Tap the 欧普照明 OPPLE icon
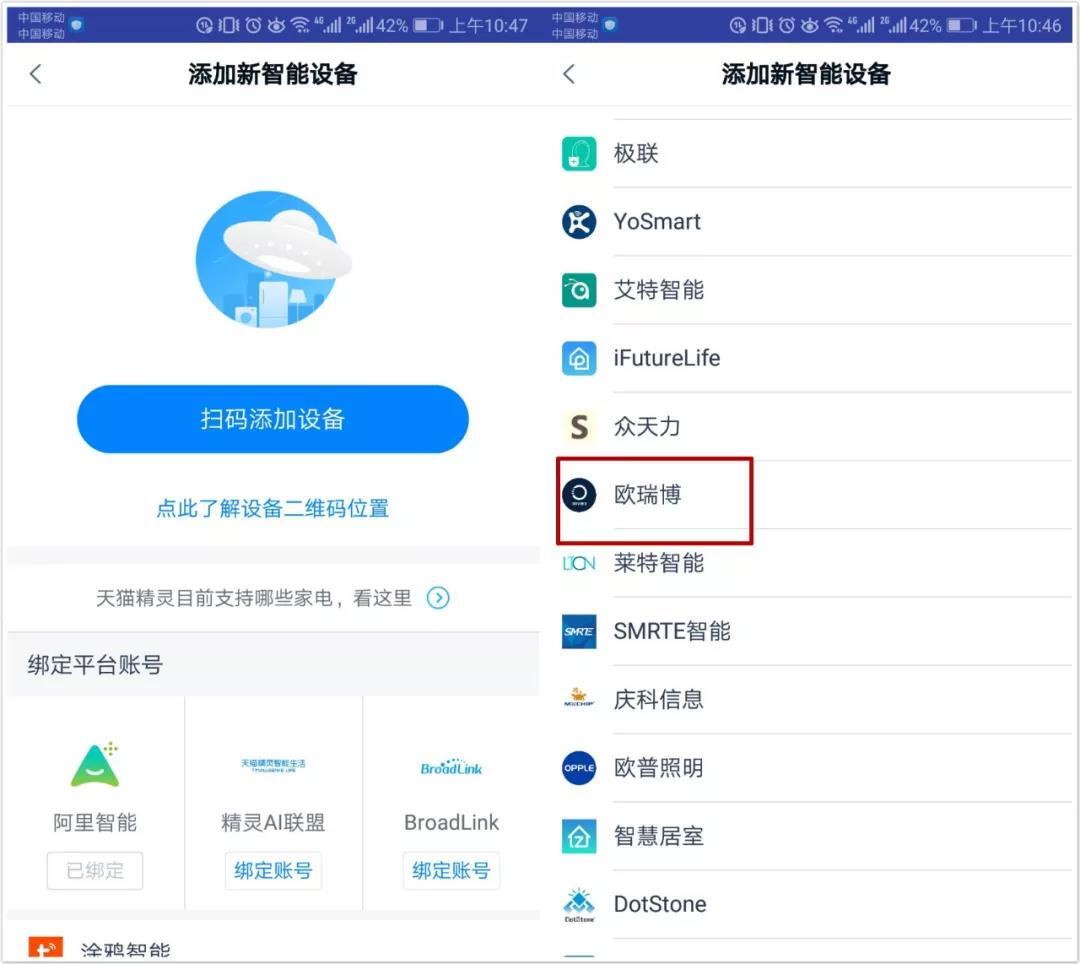This screenshot has height=964, width=1080. pos(579,767)
